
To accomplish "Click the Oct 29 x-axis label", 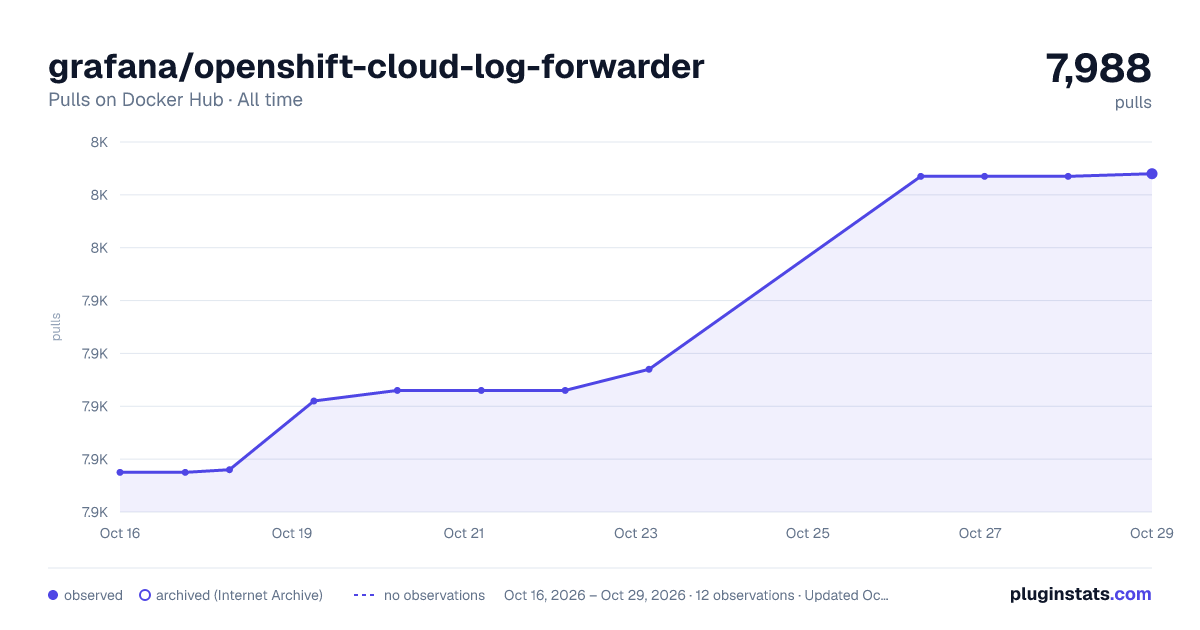I will click(x=1150, y=533).
